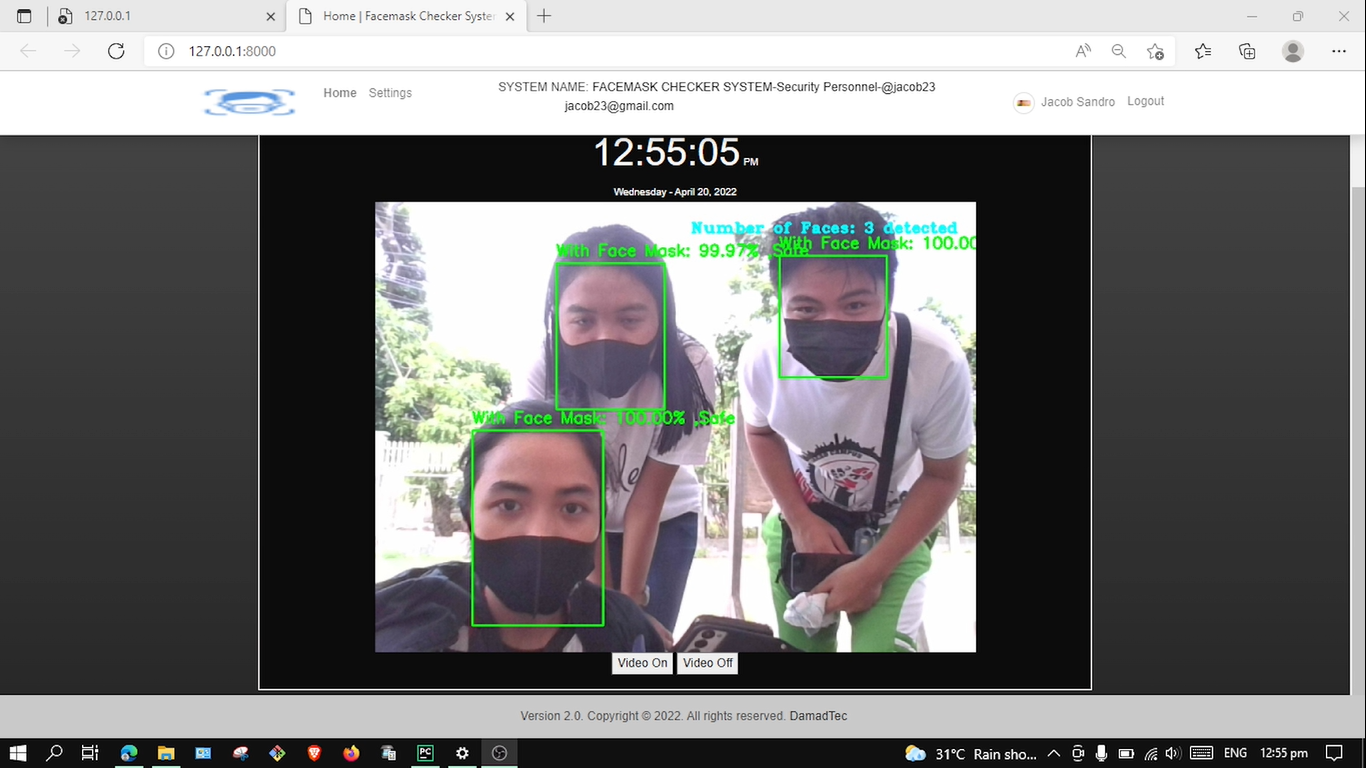
Task: Open the DamadTec footer link
Action: 818,716
